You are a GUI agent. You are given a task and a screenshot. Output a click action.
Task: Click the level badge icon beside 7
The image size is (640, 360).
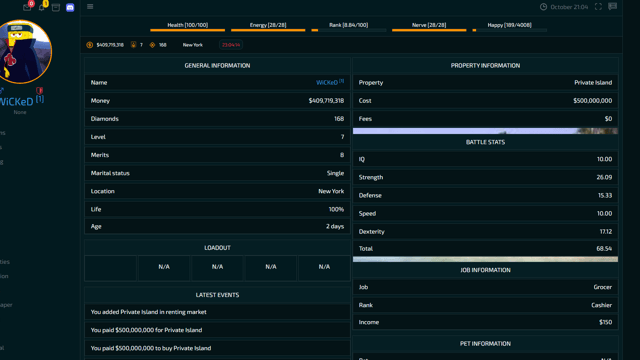(133, 45)
